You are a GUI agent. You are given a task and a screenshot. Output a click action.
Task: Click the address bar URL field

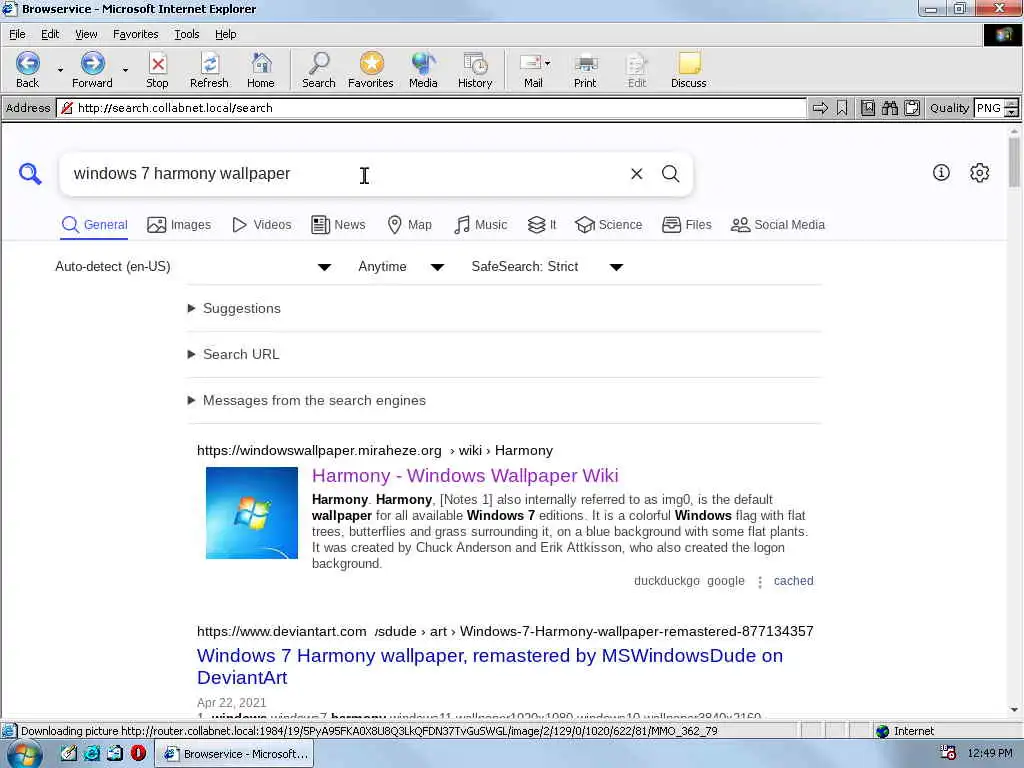[431, 108]
